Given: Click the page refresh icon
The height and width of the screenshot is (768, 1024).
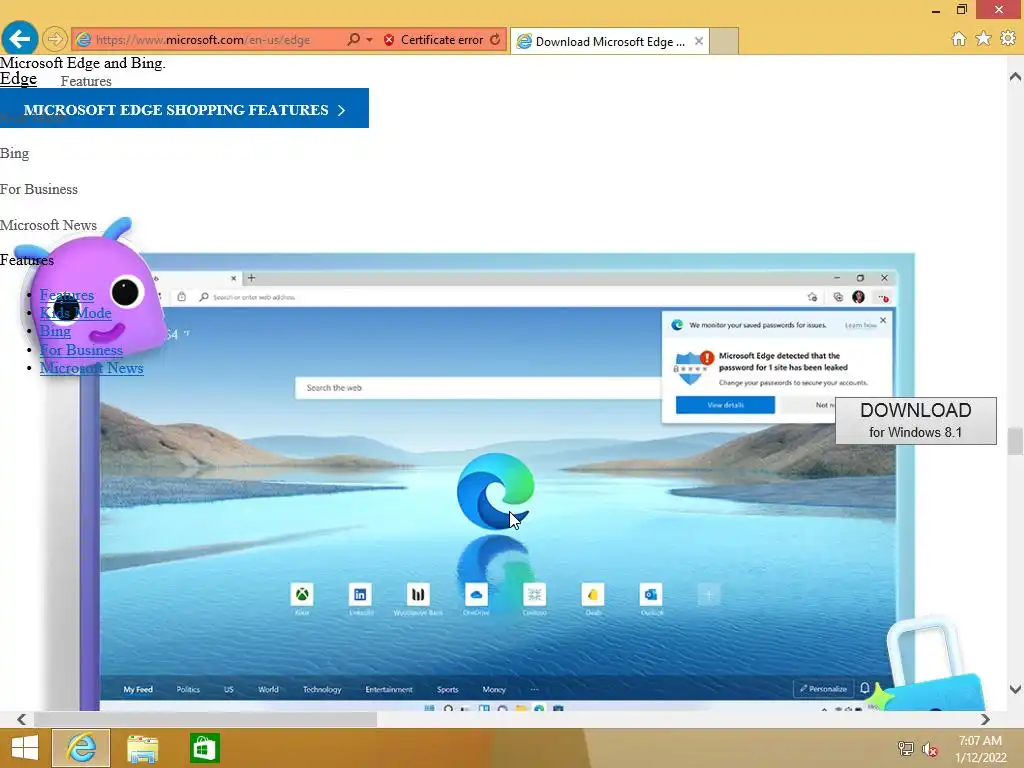Looking at the screenshot, I should [496, 39].
